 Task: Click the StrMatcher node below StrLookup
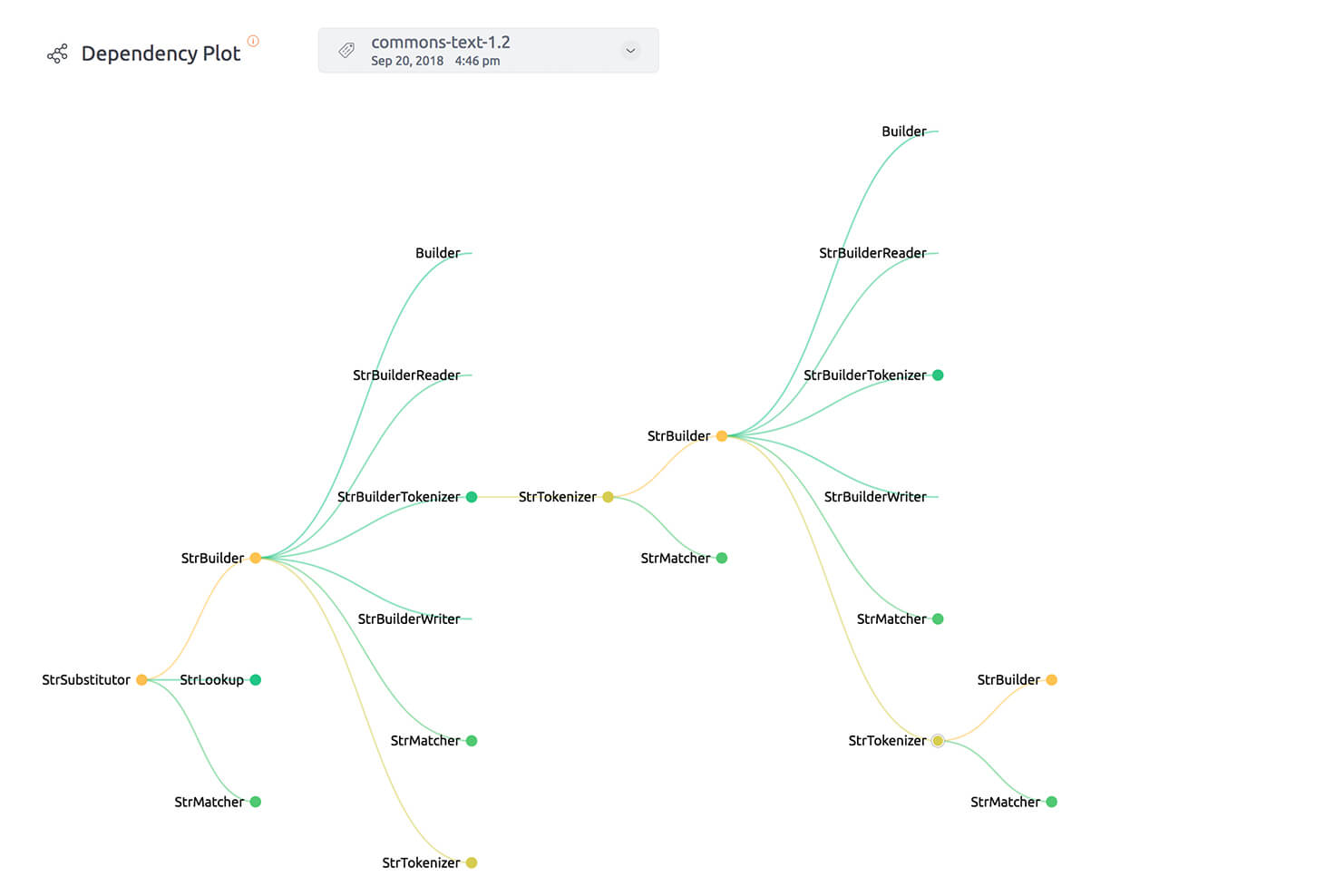click(256, 802)
